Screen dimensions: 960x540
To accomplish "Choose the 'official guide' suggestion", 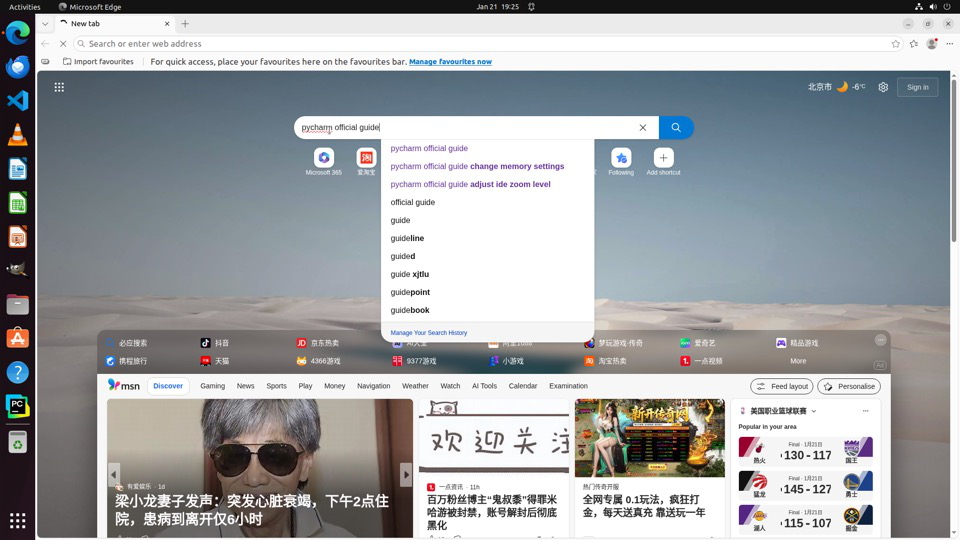I will (487, 202).
